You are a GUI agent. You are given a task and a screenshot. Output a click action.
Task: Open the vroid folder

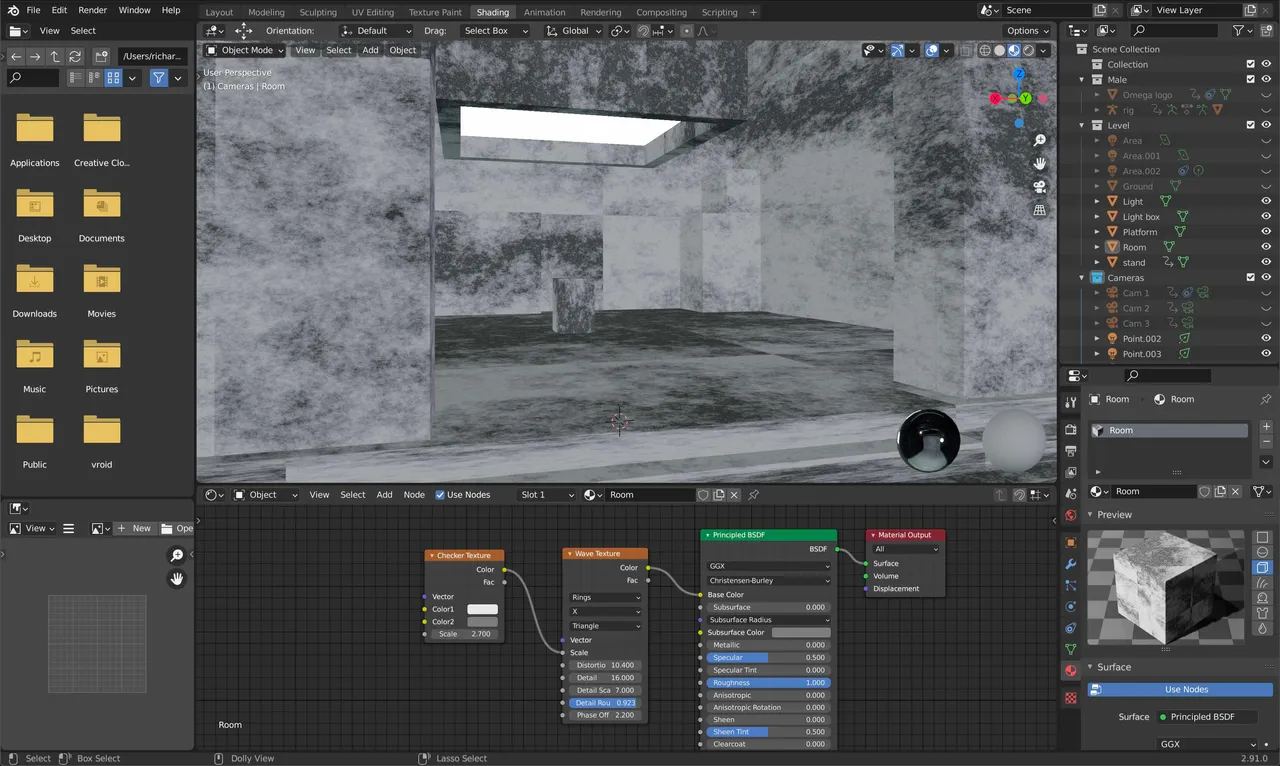point(102,440)
